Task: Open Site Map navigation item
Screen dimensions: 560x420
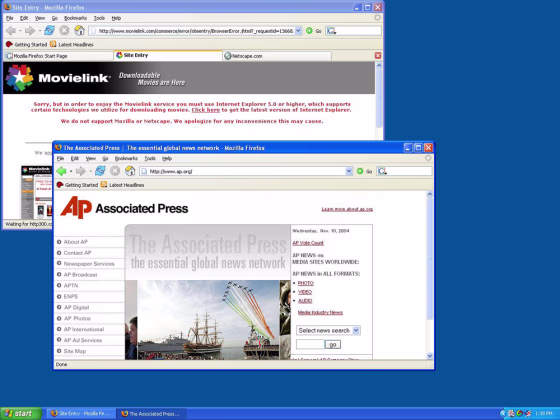Action: [x=75, y=351]
